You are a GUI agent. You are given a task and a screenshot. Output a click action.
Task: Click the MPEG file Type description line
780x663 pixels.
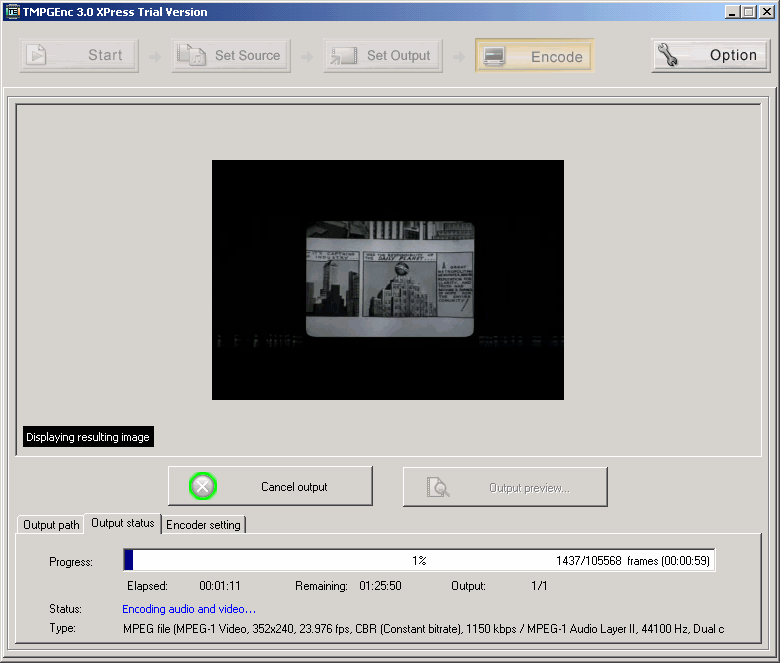point(423,629)
